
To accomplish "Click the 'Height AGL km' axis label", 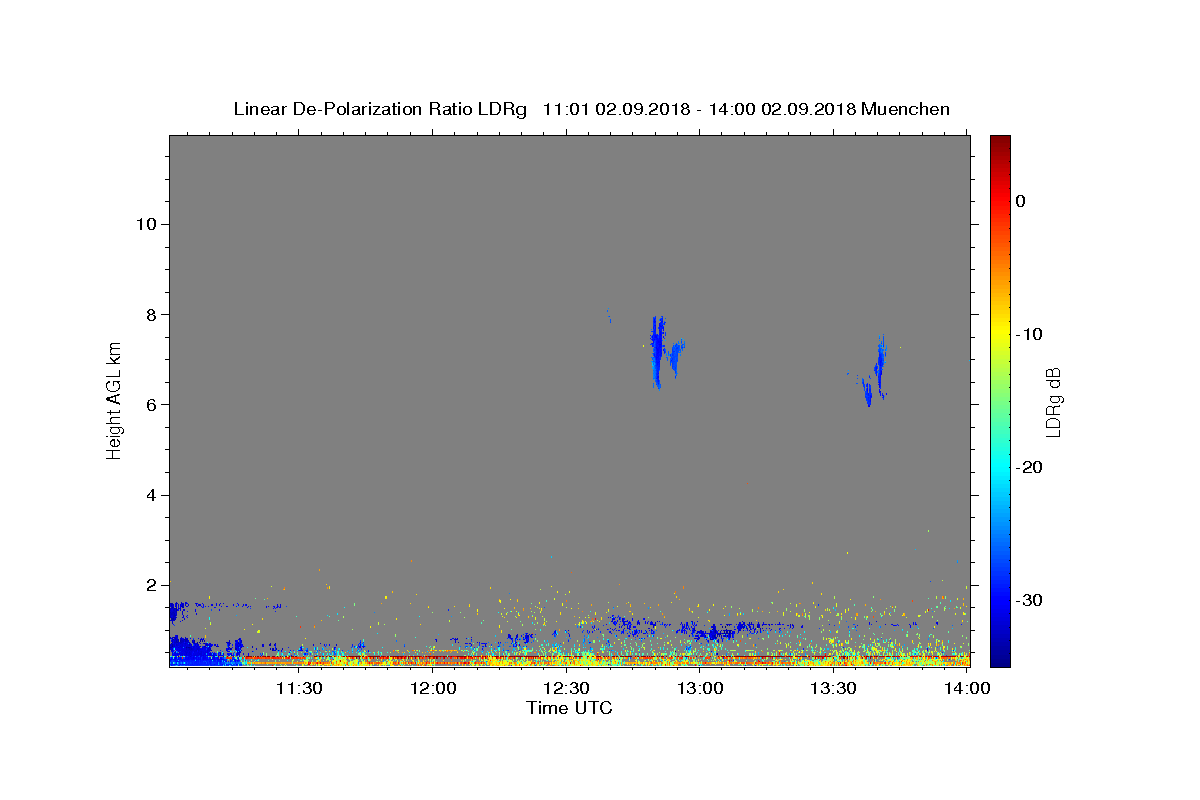I will click(x=114, y=401).
